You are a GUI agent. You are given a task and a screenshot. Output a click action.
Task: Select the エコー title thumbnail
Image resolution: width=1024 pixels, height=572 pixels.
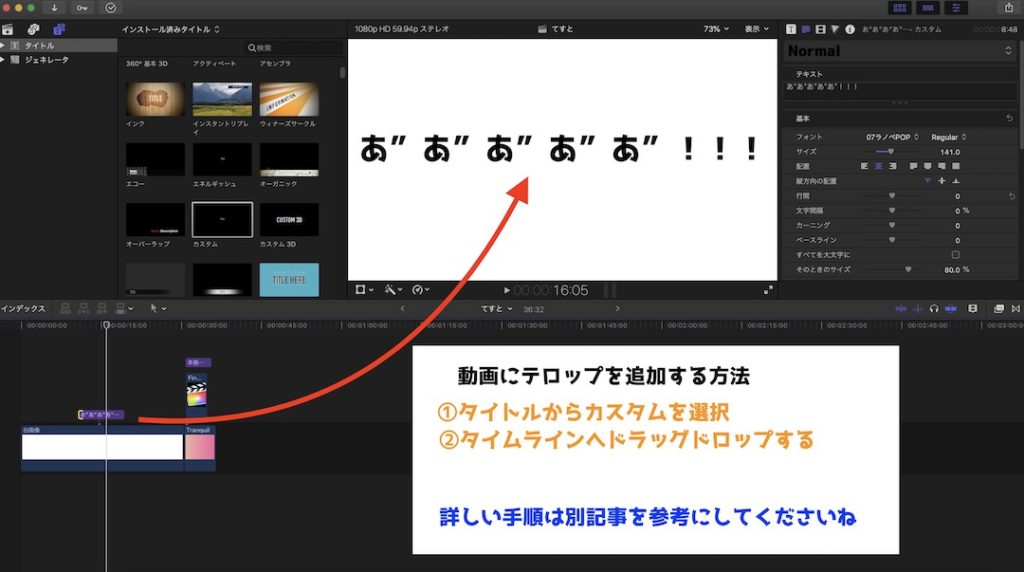click(x=155, y=160)
